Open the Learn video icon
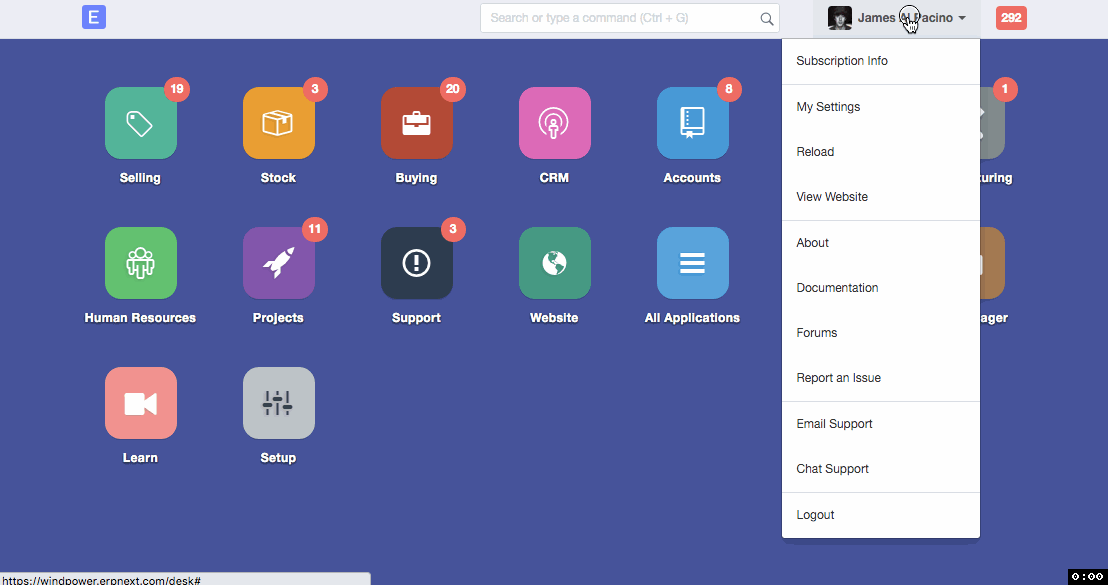Screen dimensions: 1108x585 pyautogui.click(x=141, y=403)
